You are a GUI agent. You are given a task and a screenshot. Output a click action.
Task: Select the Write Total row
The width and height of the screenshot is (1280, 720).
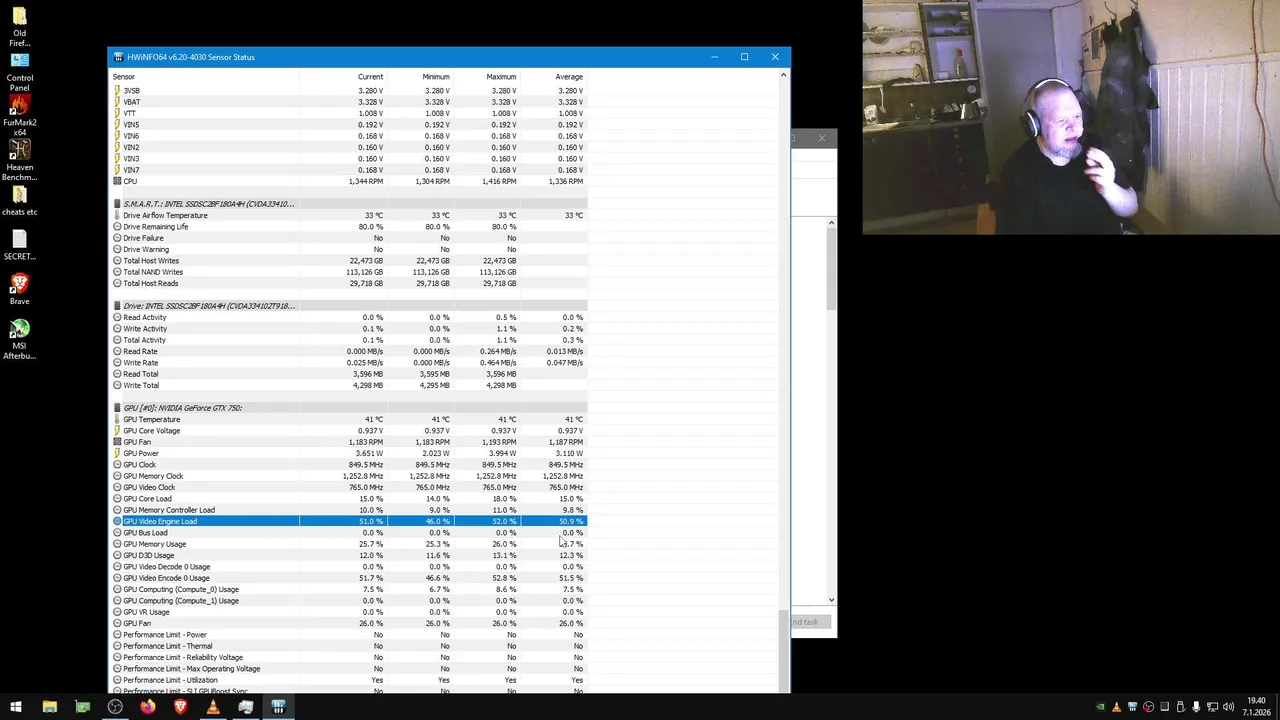tap(349, 385)
